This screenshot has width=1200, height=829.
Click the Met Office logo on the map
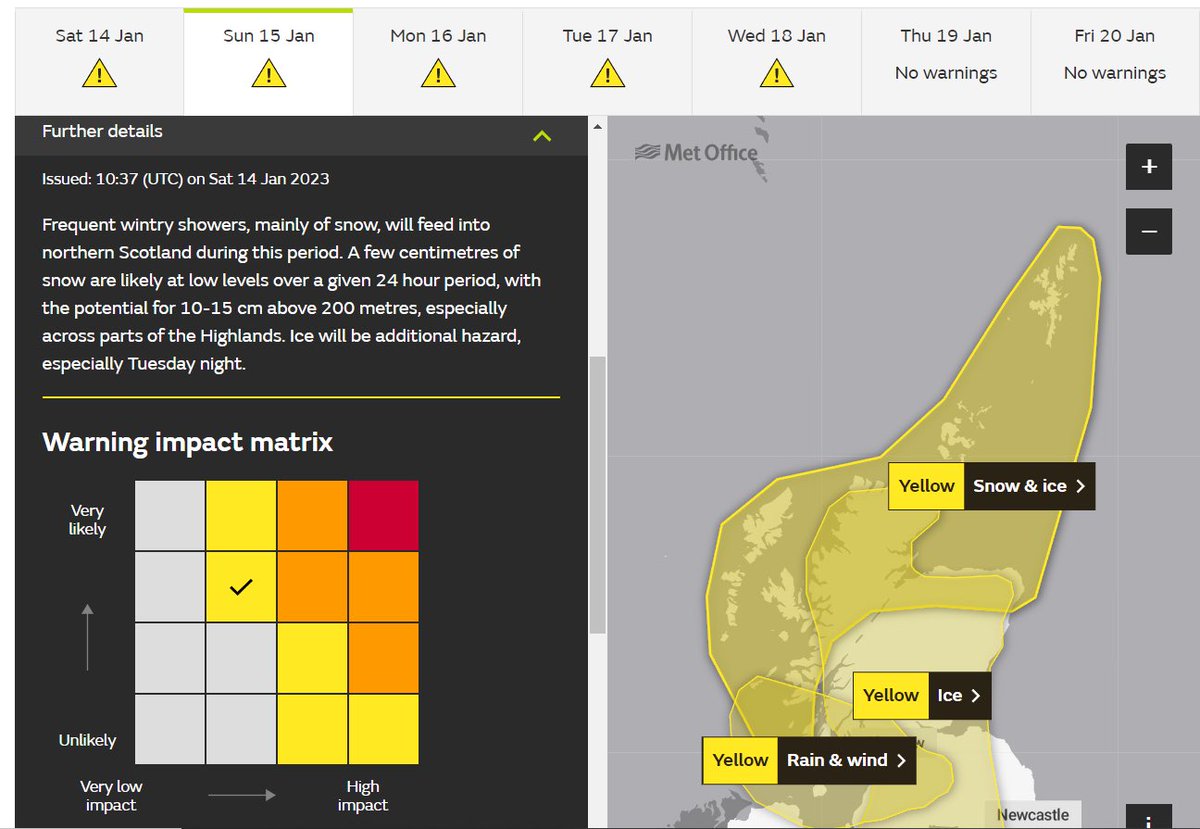(697, 152)
